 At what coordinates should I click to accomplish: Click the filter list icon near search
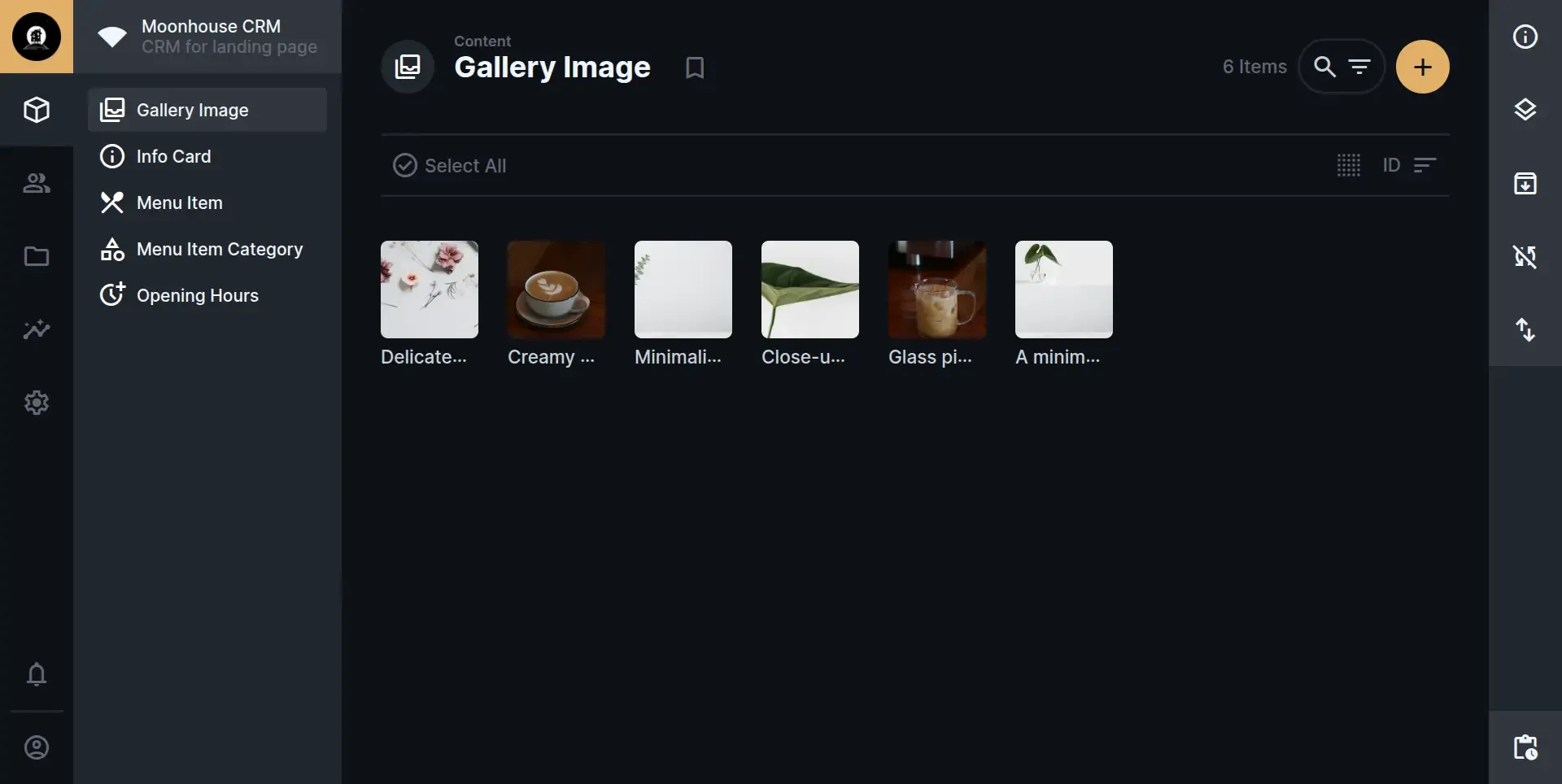[x=1359, y=67]
